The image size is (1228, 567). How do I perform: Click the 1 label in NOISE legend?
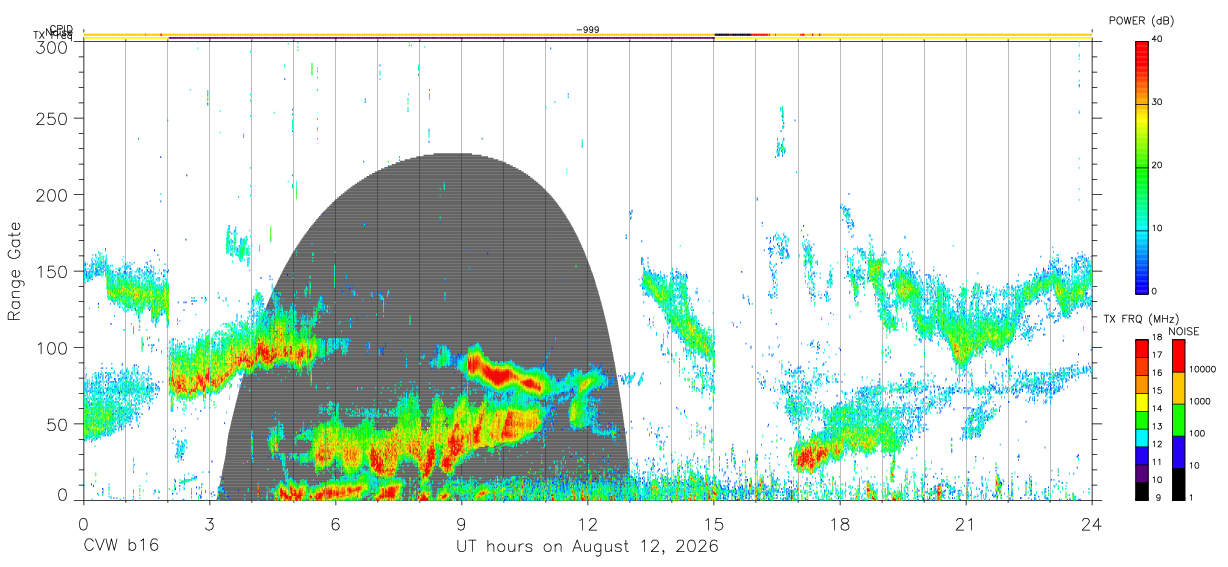[x=1190, y=497]
